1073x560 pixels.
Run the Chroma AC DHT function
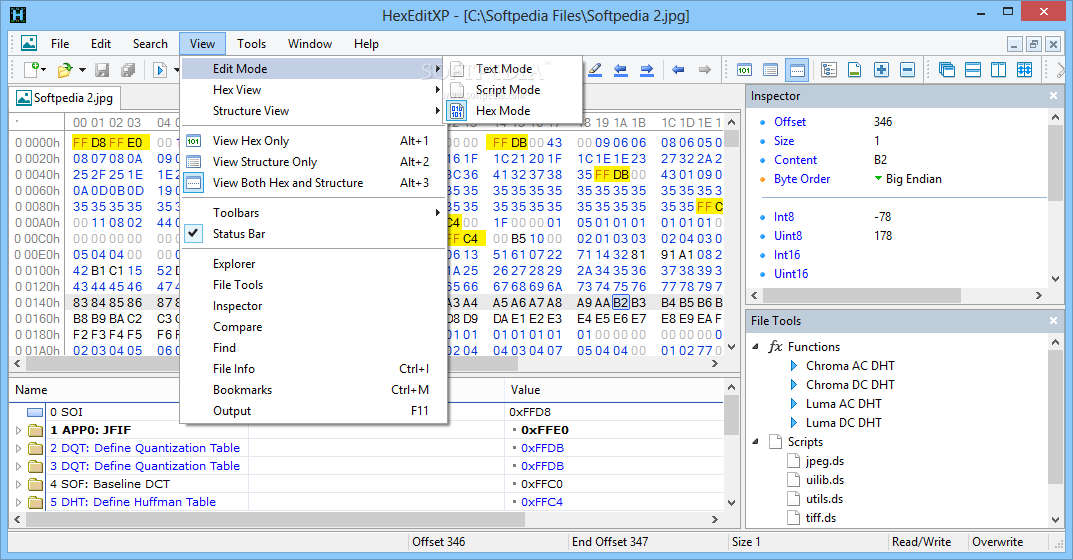pos(850,366)
